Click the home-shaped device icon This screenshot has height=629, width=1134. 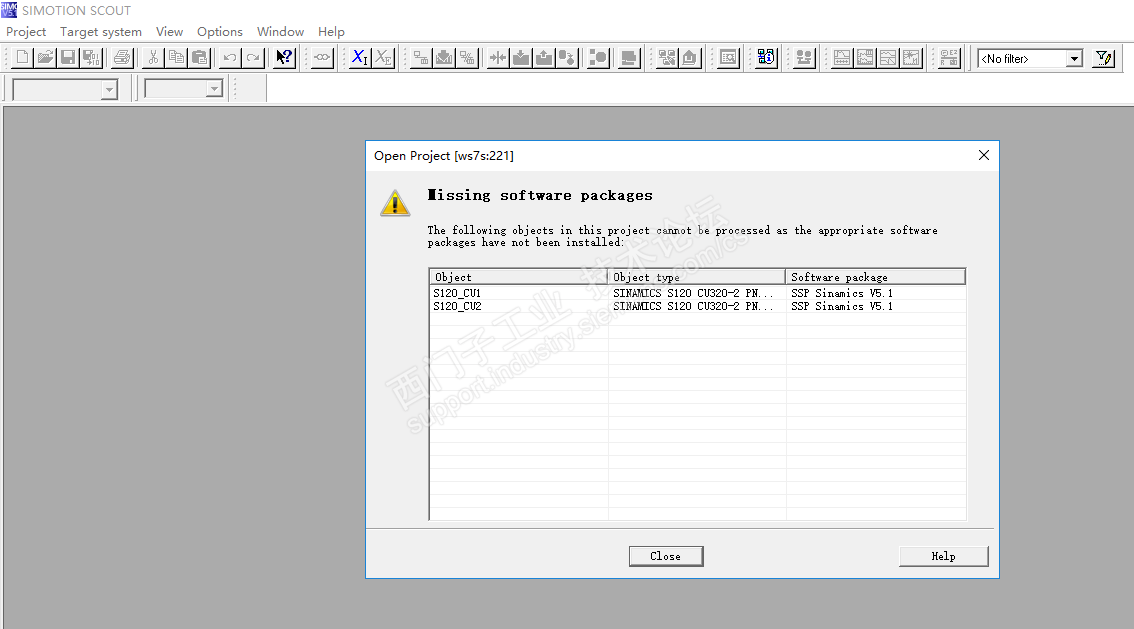click(690, 58)
